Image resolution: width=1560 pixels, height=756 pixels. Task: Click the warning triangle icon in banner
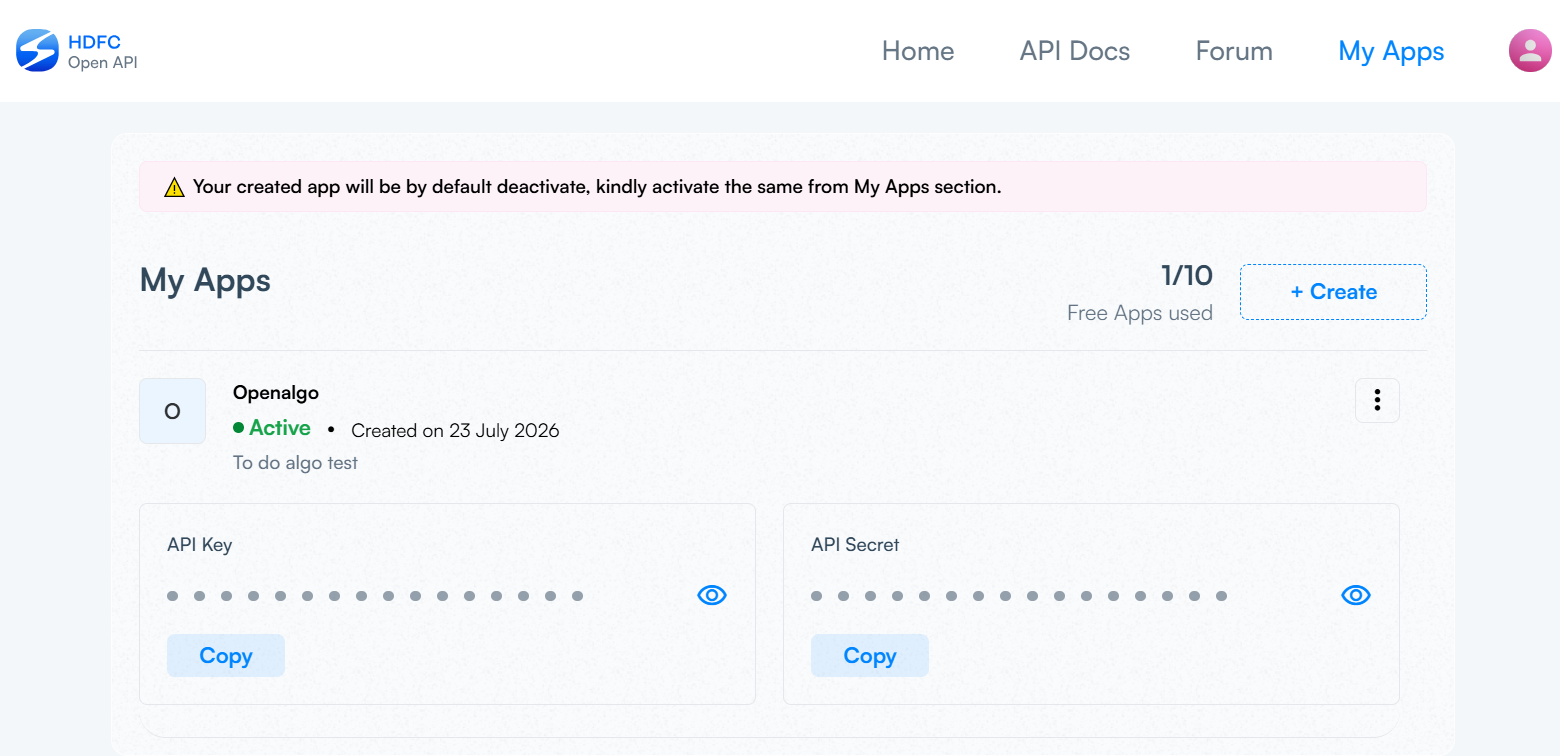[174, 187]
